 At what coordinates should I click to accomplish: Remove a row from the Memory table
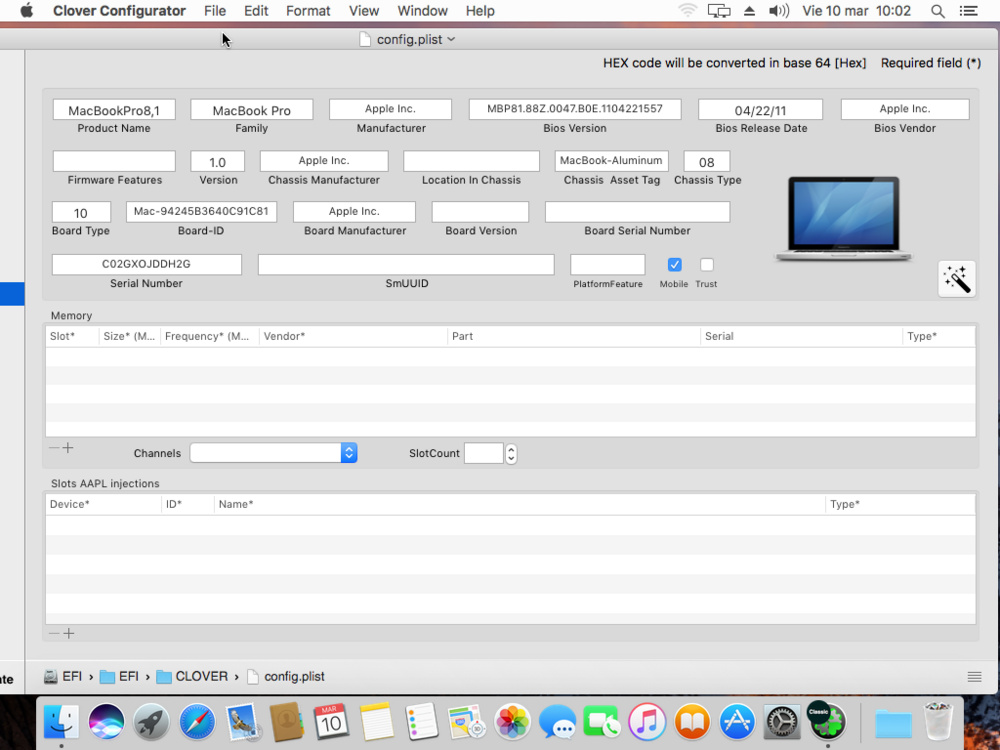coord(54,448)
